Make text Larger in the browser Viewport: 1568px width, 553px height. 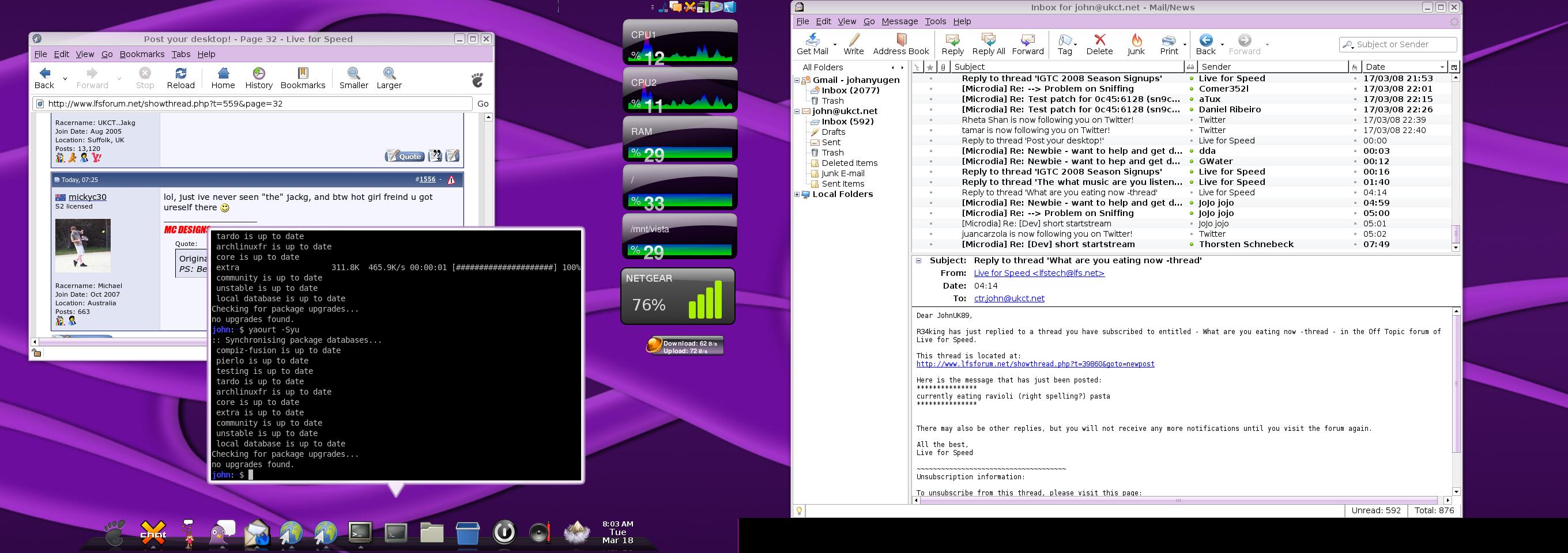tap(389, 78)
